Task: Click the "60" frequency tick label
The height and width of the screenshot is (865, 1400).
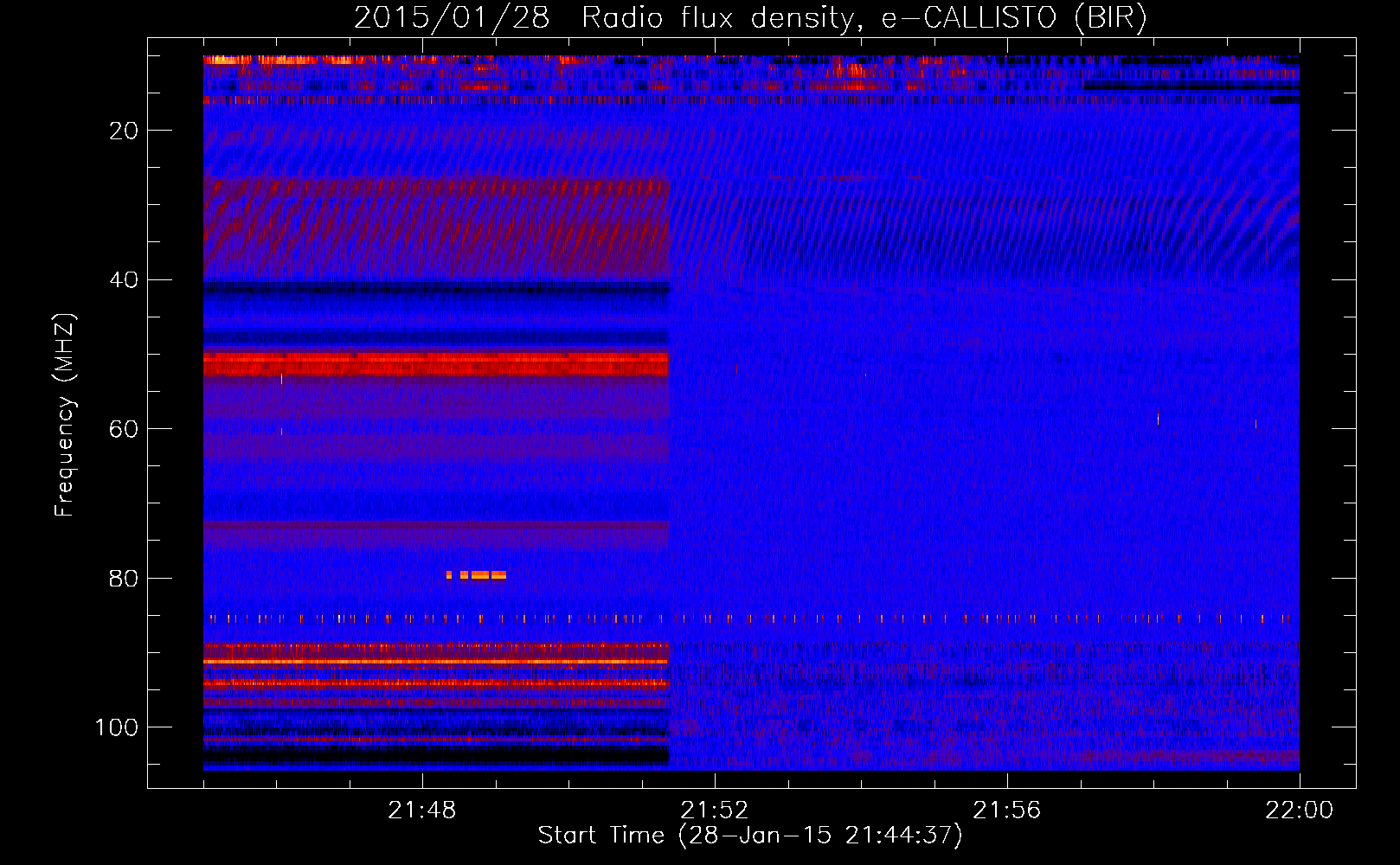Action: pyautogui.click(x=125, y=430)
